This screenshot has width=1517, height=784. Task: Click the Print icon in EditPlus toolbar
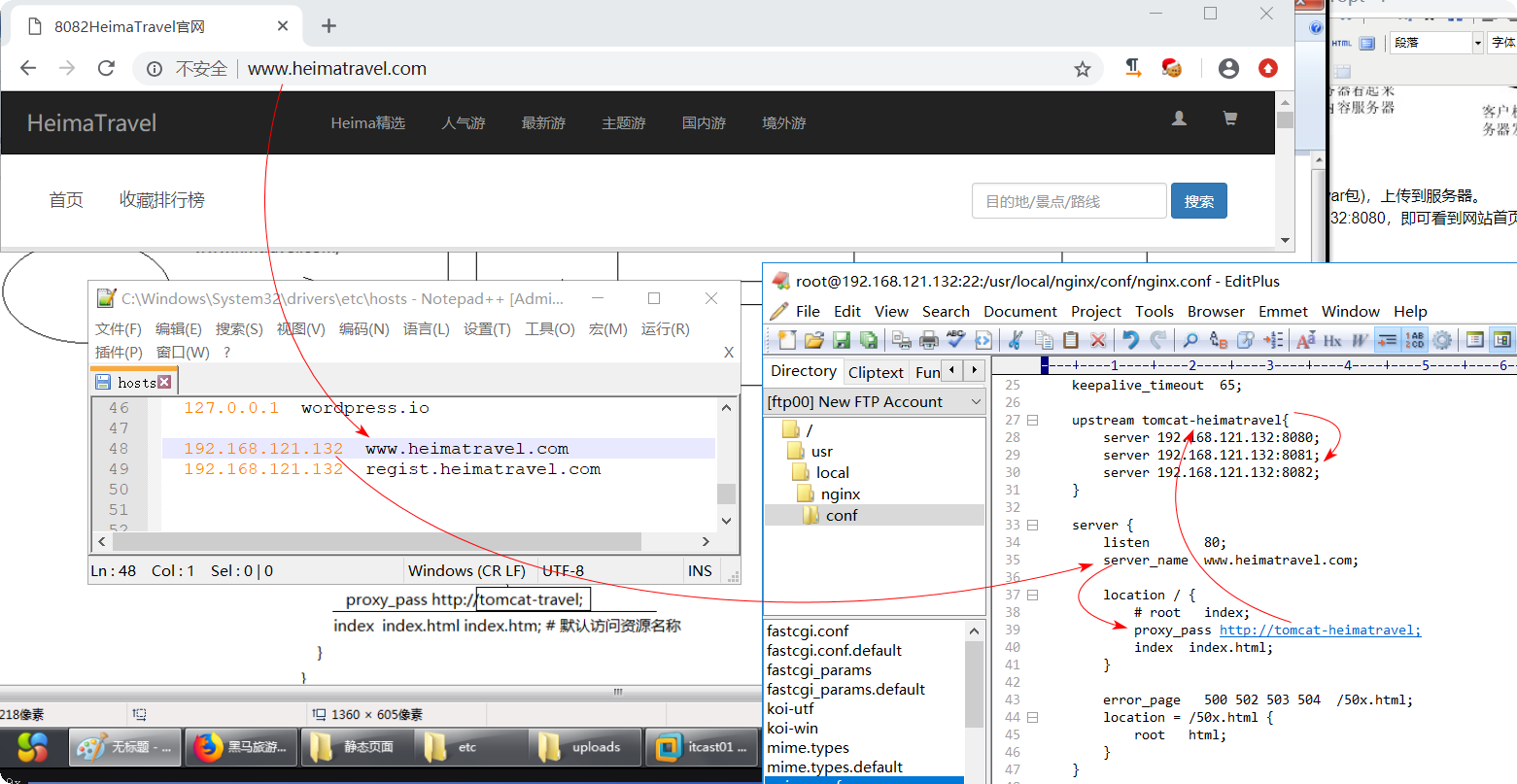click(x=929, y=340)
